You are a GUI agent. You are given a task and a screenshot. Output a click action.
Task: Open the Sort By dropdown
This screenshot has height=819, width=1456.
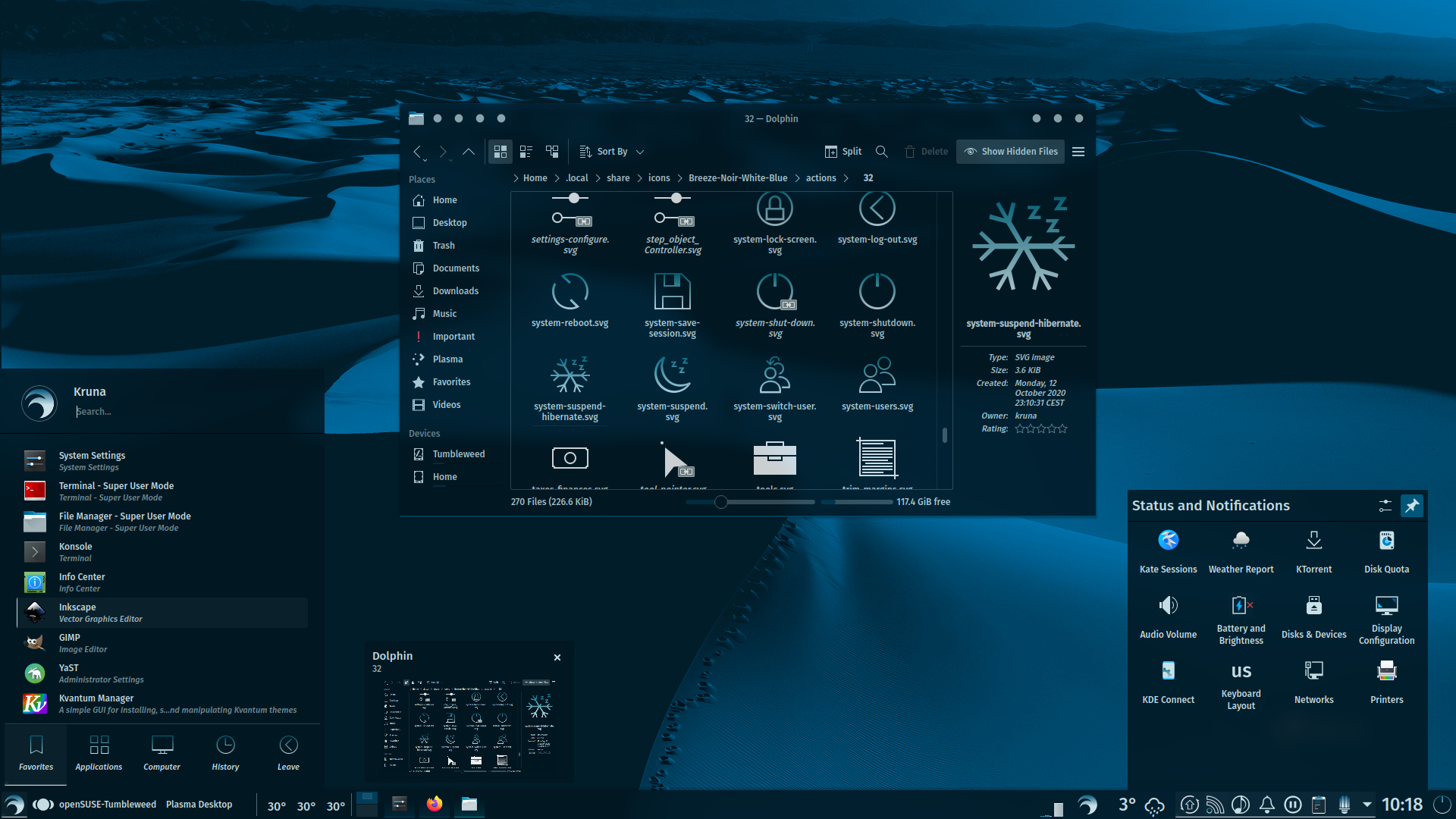click(x=610, y=151)
